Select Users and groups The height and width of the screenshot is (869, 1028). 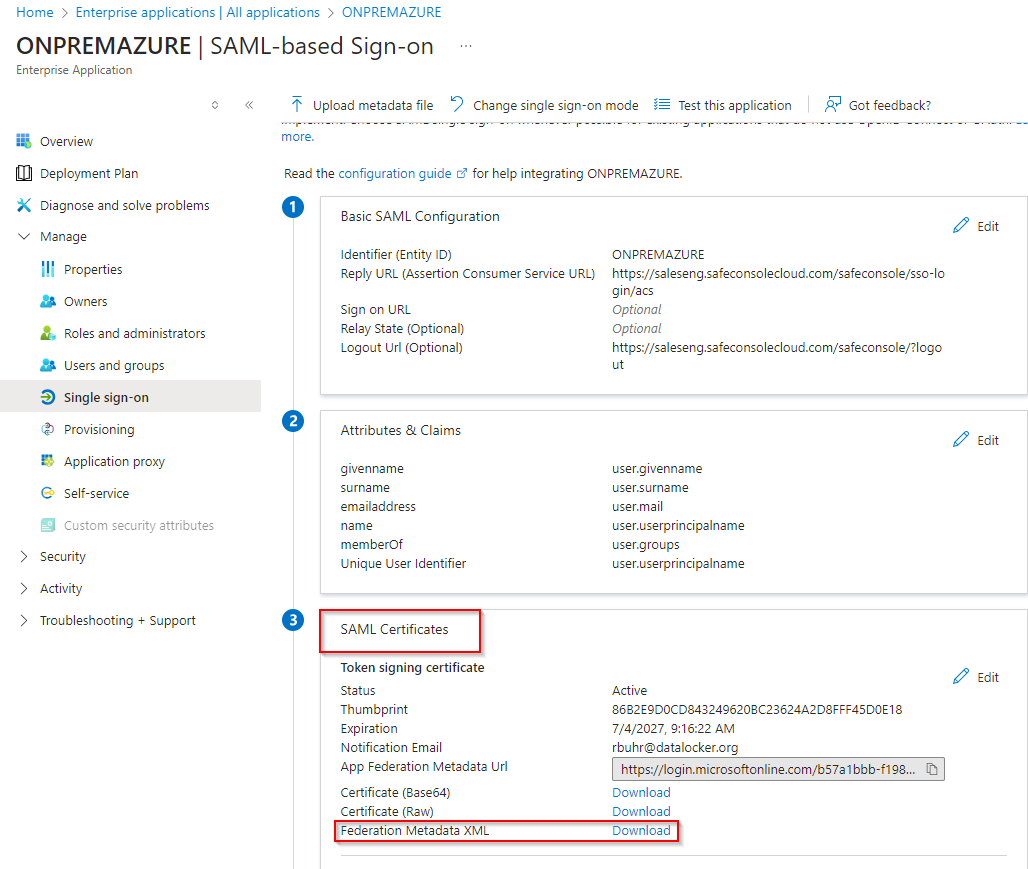pos(114,365)
